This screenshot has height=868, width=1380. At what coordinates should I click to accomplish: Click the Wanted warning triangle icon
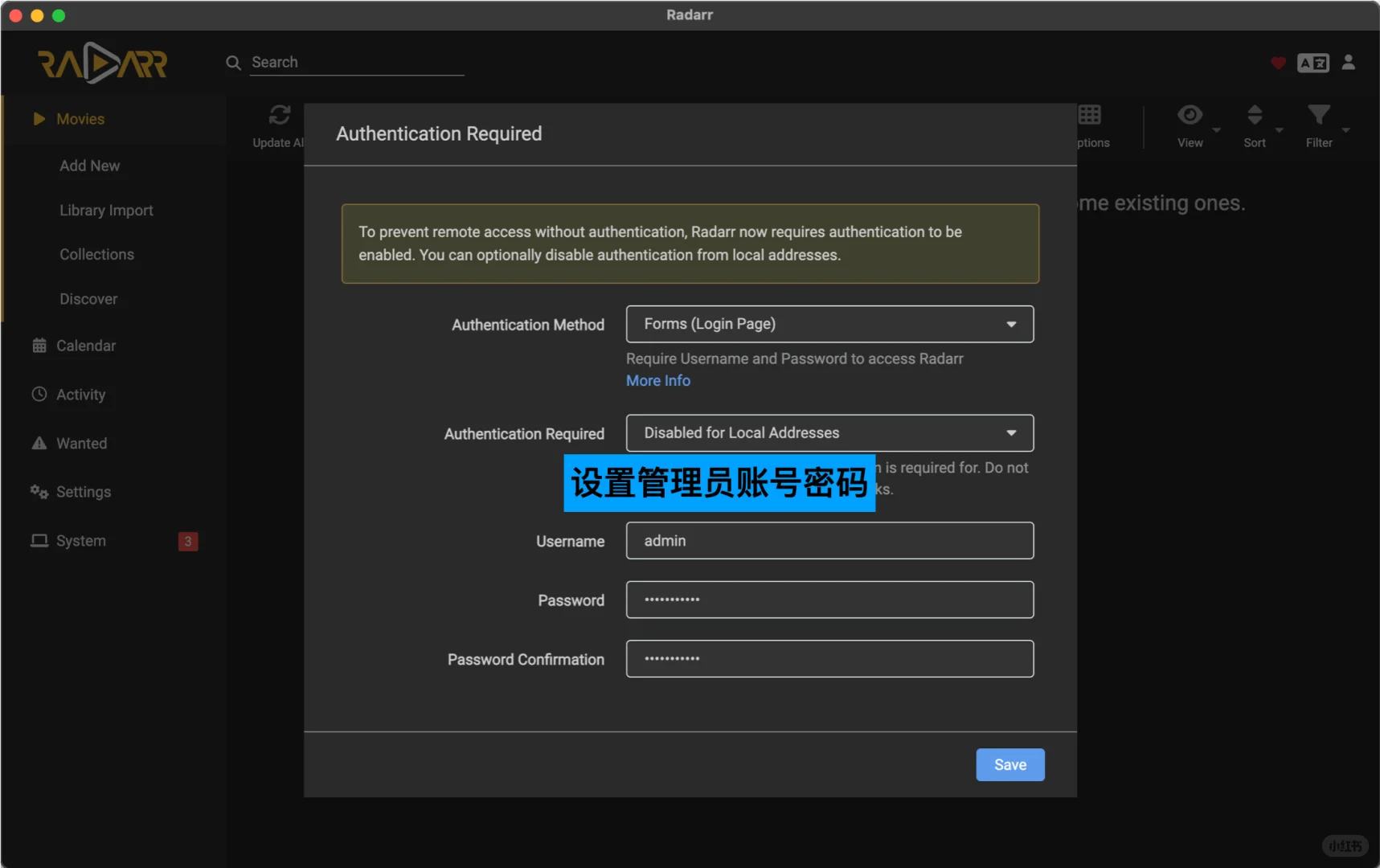tap(39, 443)
